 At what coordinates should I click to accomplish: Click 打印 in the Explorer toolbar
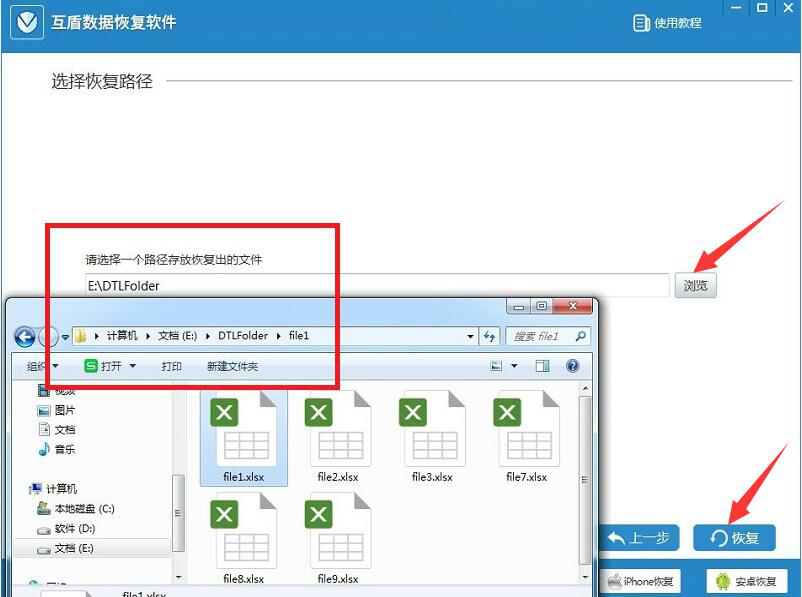(x=171, y=366)
